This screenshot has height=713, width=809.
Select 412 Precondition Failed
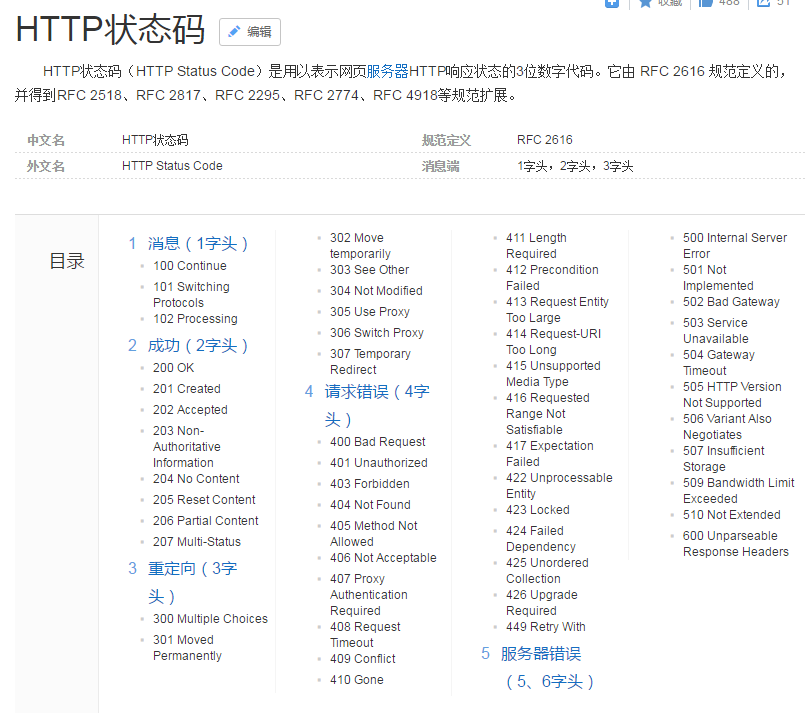tap(552, 278)
